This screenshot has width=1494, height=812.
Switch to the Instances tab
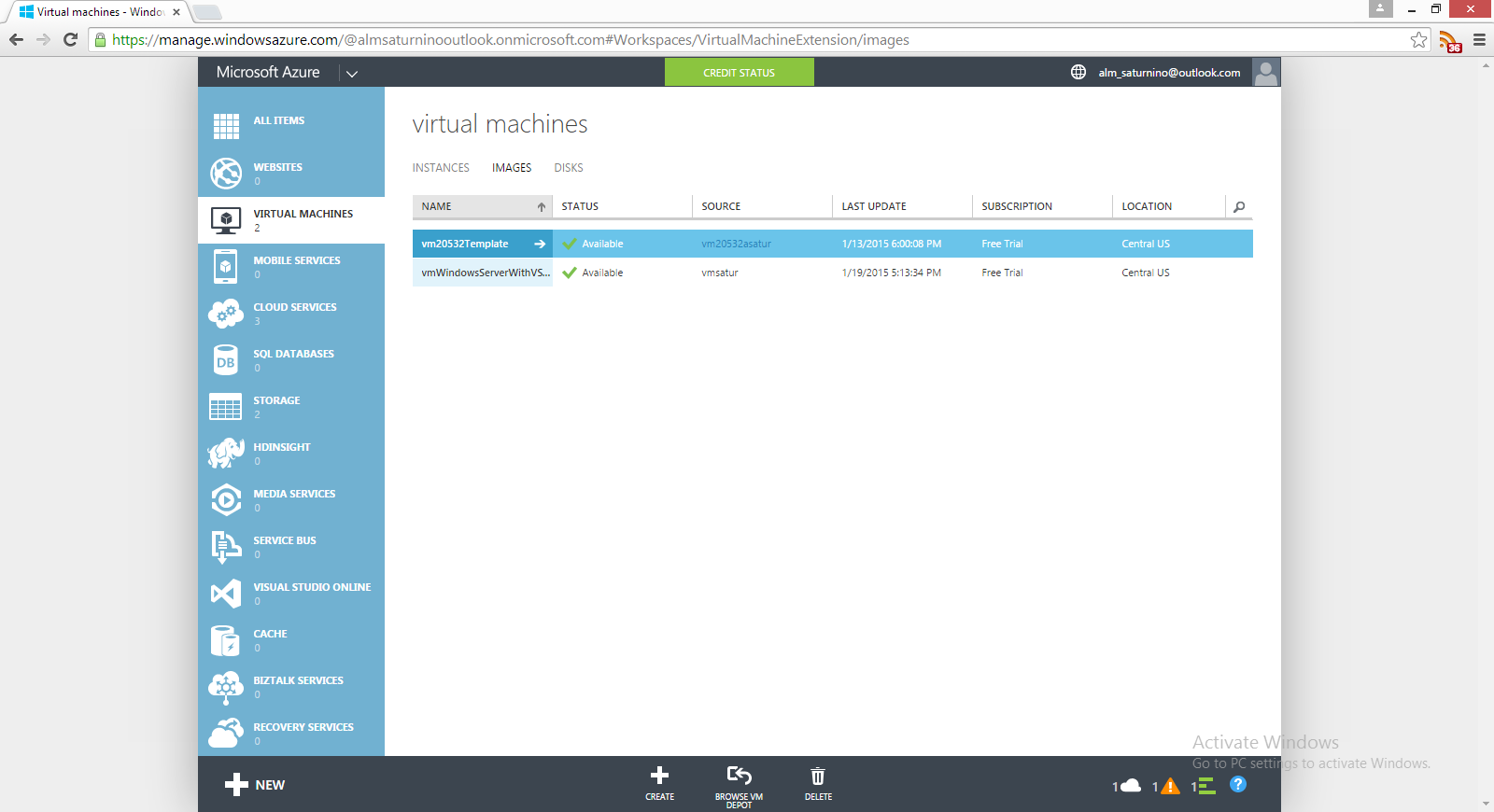441,168
